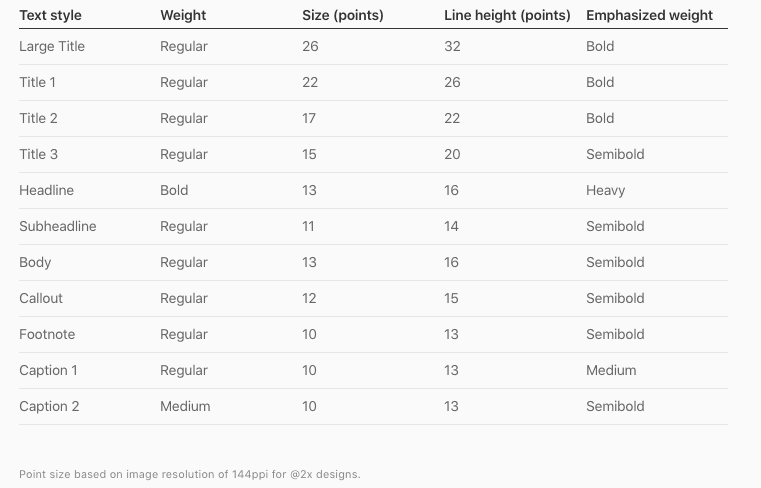Click the footnote about 144ppi image resolution
Viewport: 761px width, 488px height.
point(189,474)
